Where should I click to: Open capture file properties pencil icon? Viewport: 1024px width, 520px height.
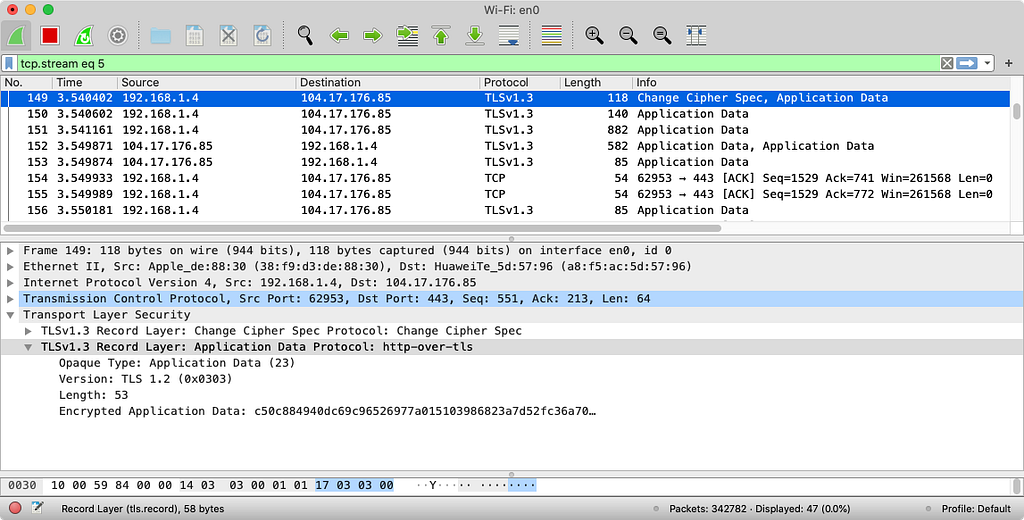click(37, 508)
